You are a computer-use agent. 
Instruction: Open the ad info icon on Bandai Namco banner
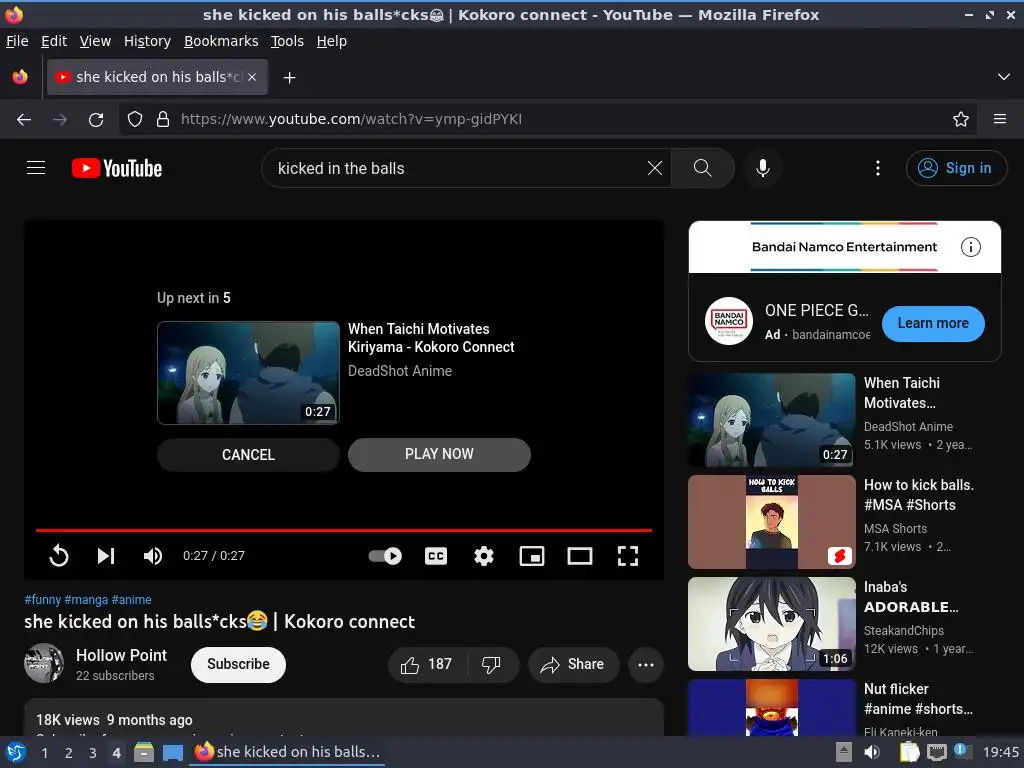(970, 247)
